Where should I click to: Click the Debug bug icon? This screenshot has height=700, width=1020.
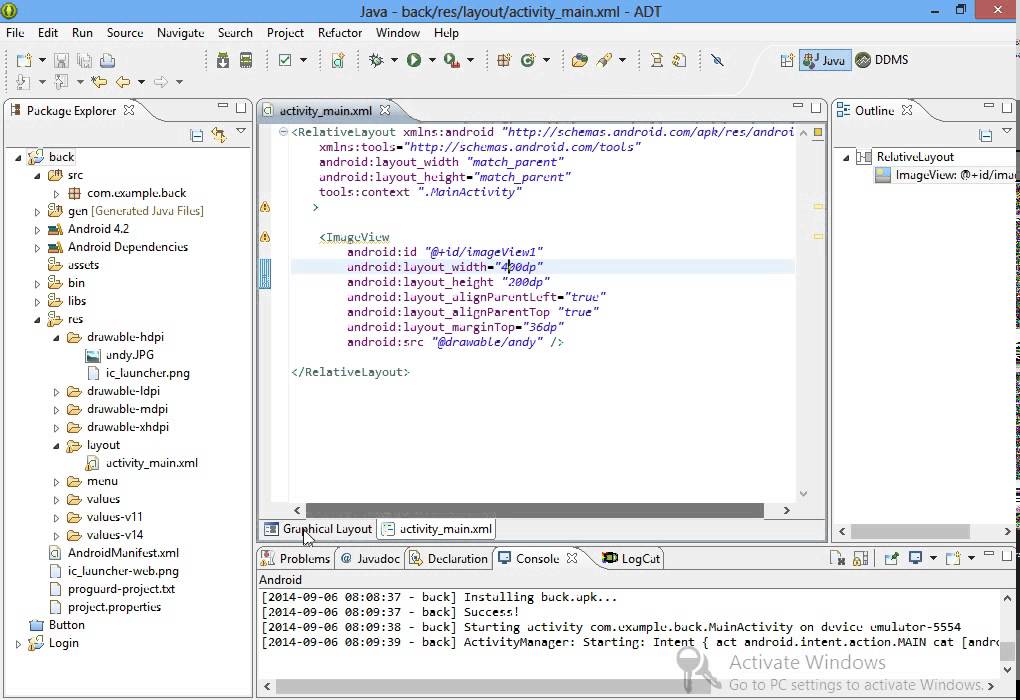point(376,60)
